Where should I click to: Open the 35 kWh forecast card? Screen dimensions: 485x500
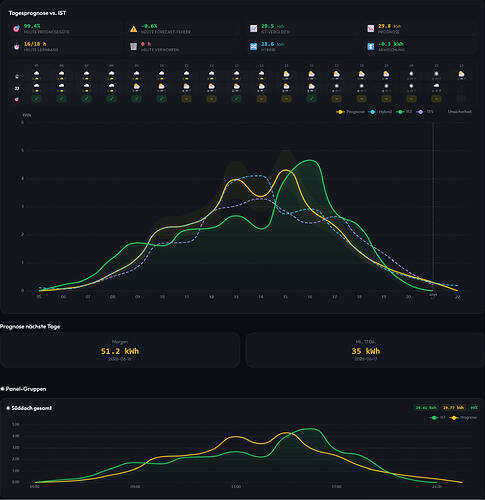tap(365, 350)
